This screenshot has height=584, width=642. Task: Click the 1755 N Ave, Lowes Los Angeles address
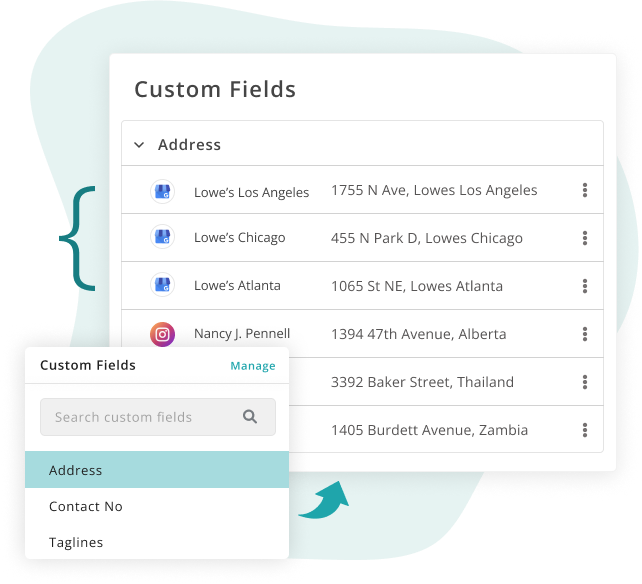[434, 190]
